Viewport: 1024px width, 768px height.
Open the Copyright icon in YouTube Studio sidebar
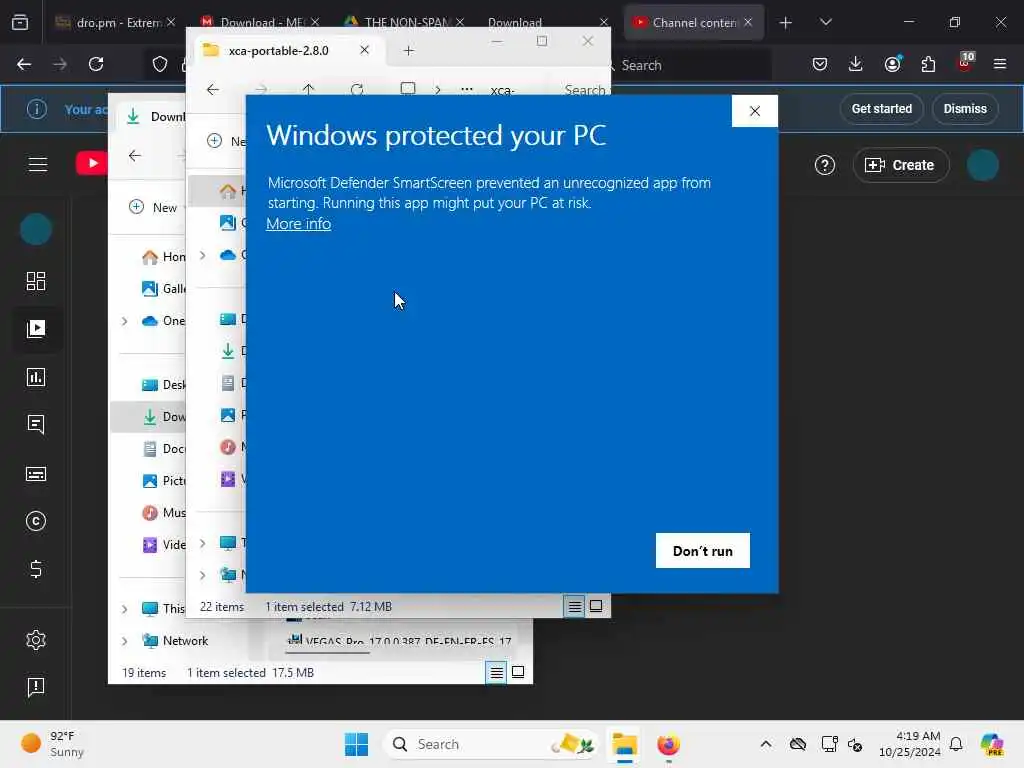pos(36,521)
